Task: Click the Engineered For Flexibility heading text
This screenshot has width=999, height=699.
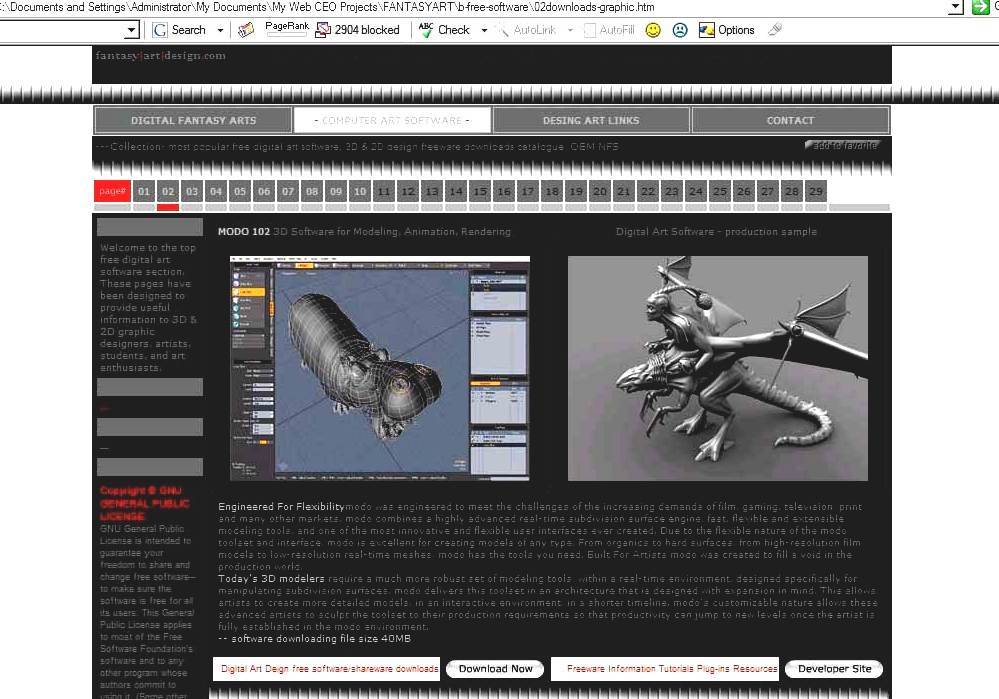Action: pyautogui.click(x=281, y=507)
